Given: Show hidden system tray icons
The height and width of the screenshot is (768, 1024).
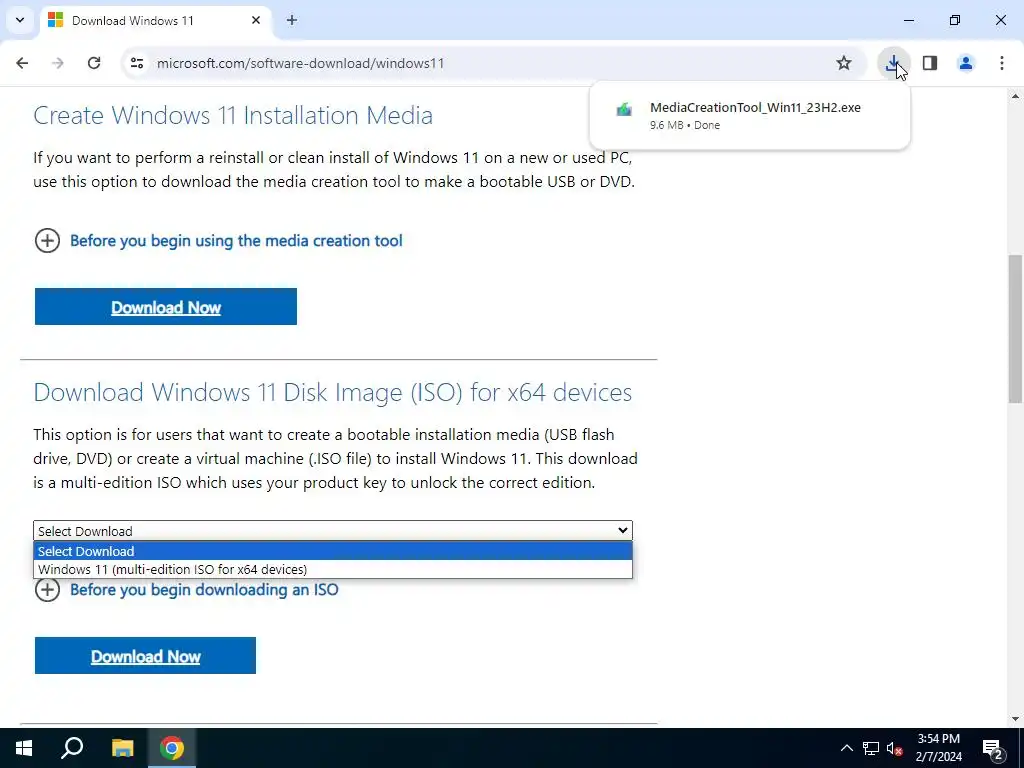Looking at the screenshot, I should point(846,748).
